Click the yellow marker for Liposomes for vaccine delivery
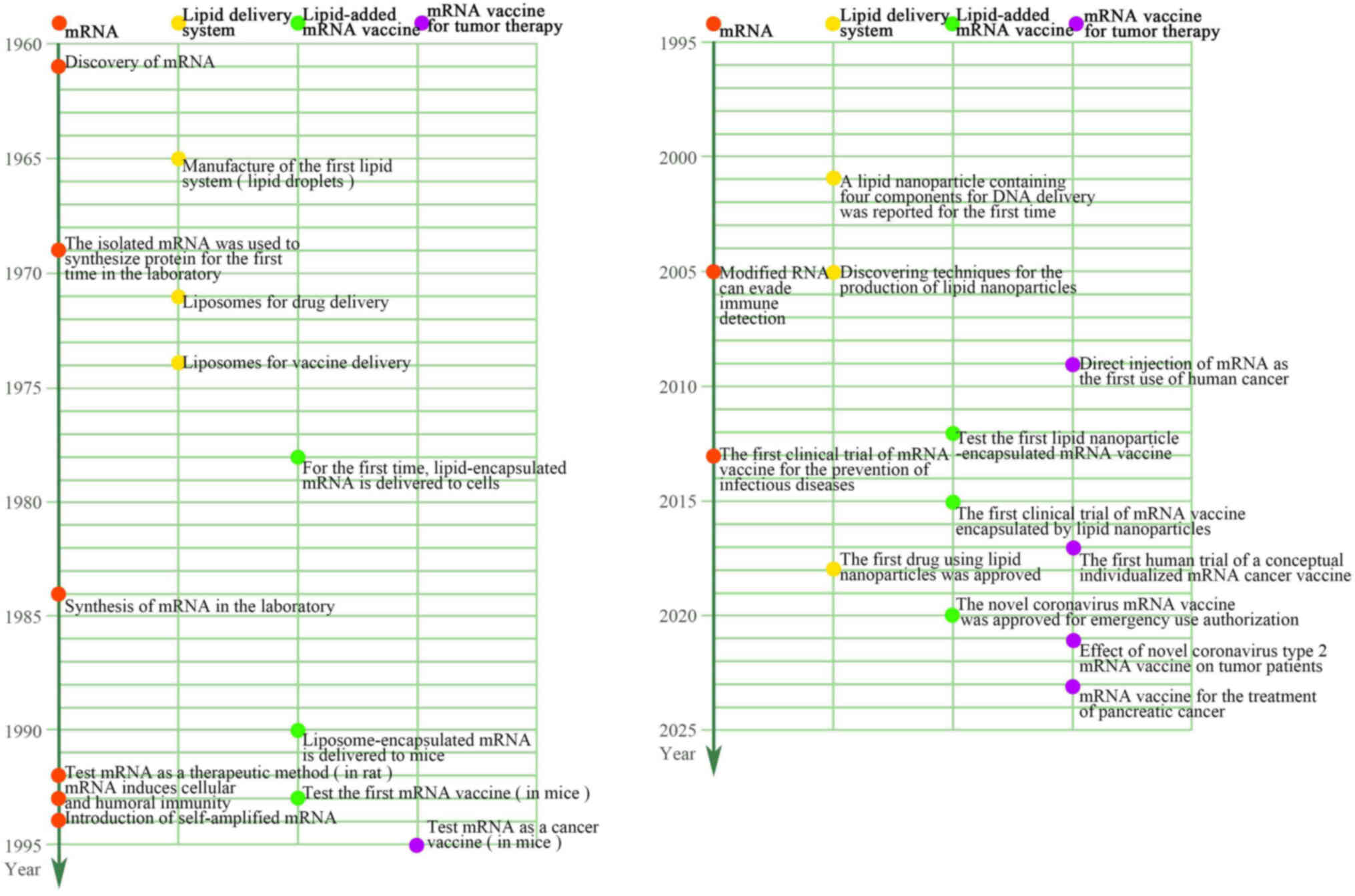The height and width of the screenshot is (896, 1355). pos(177,363)
